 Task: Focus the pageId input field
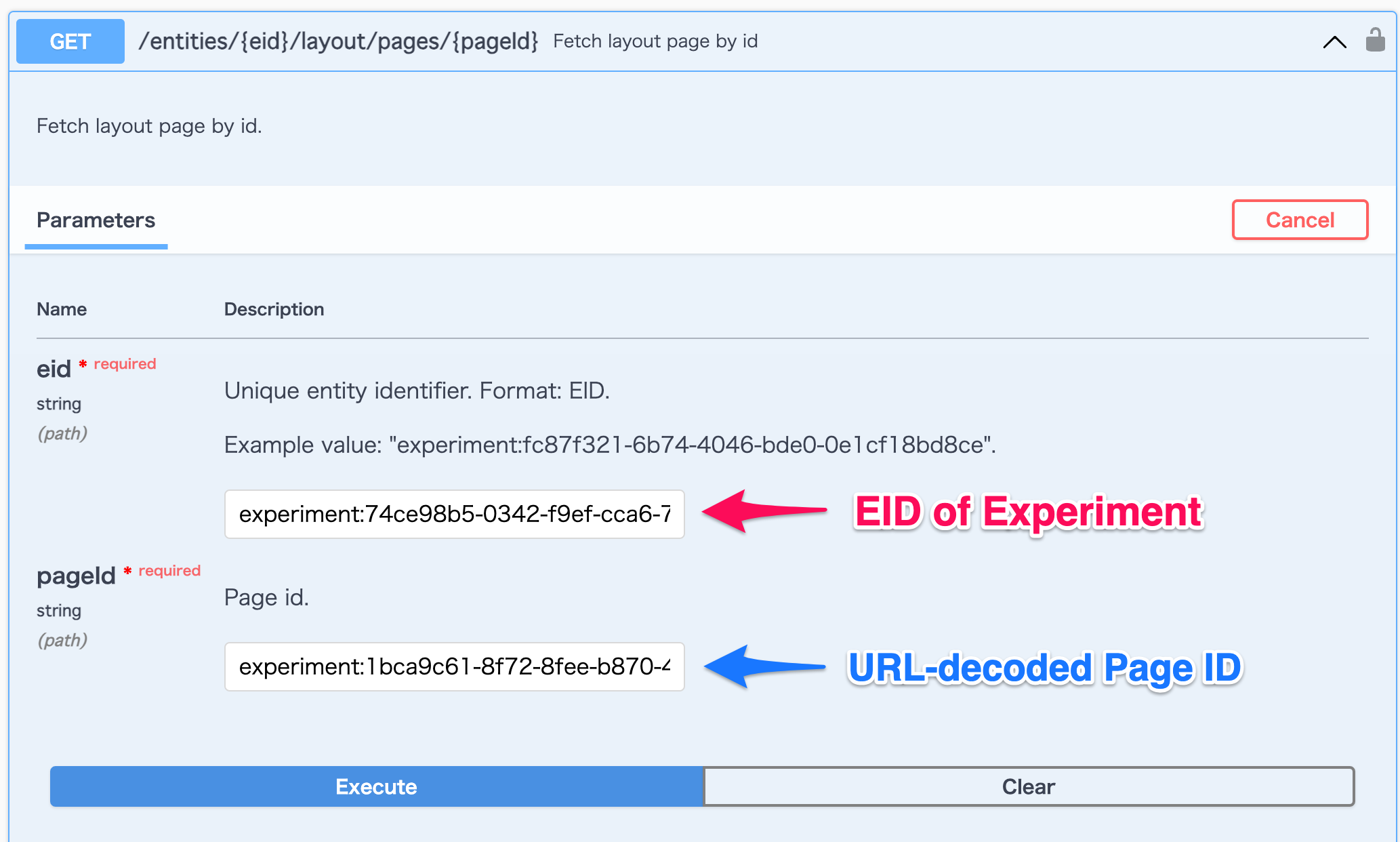pos(454,666)
